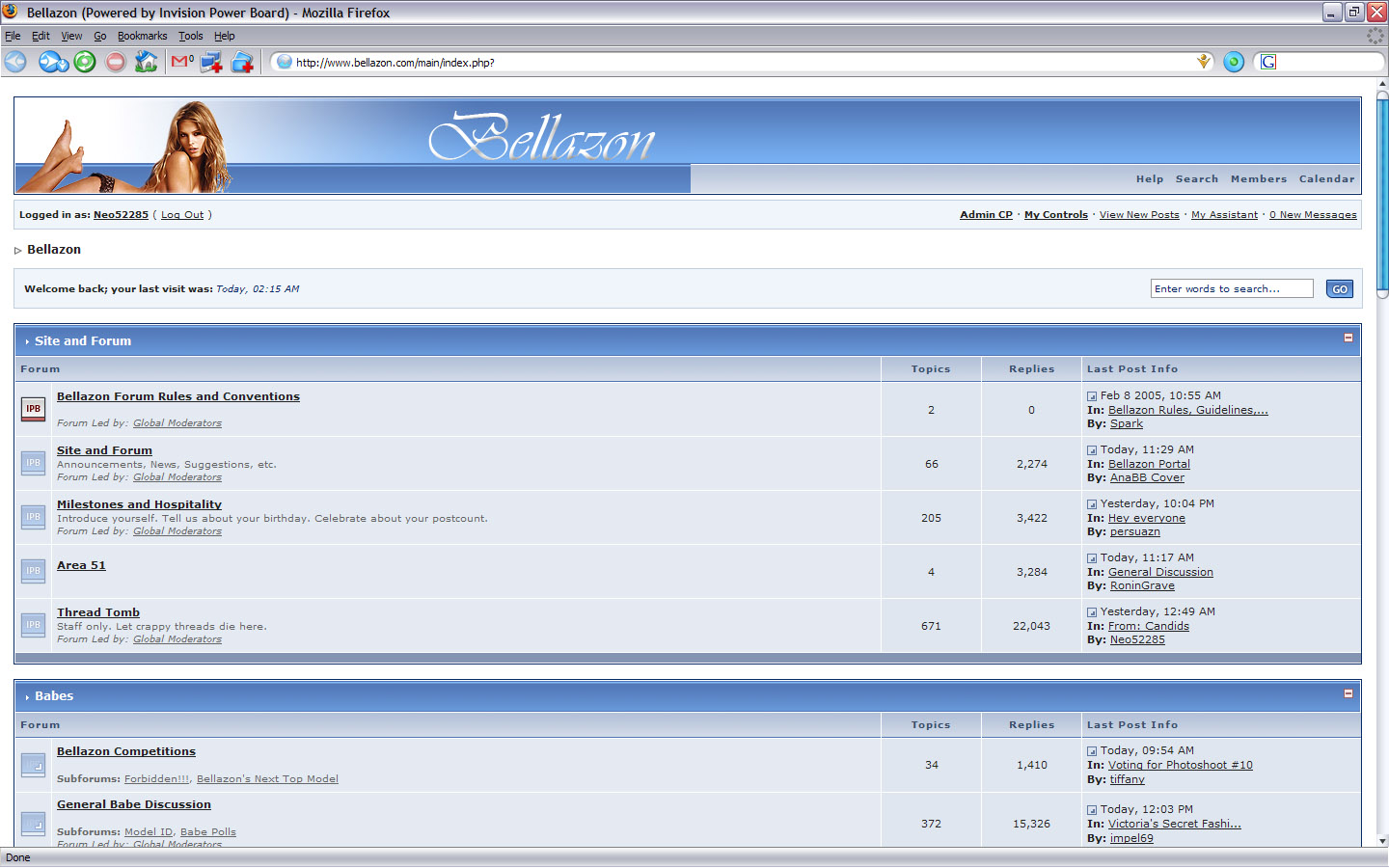The width and height of the screenshot is (1389, 868).
Task: Click the green Reload page icon
Action: (x=85, y=62)
